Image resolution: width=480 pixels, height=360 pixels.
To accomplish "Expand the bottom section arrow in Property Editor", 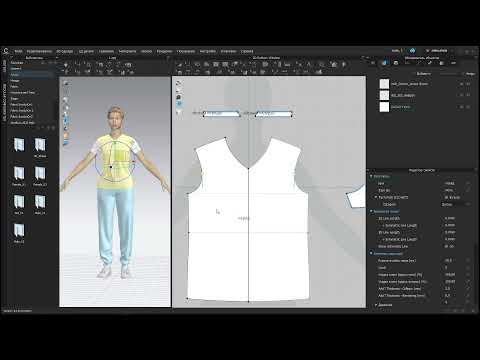I will coord(376,305).
